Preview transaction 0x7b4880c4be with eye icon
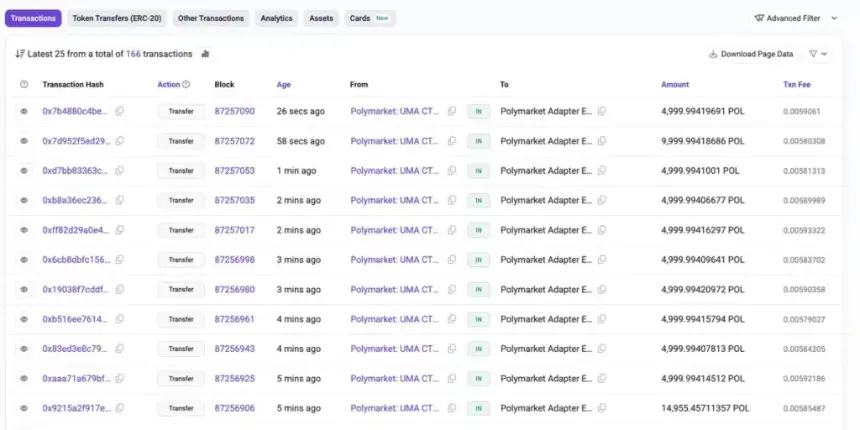This screenshot has width=860, height=430. [x=24, y=111]
